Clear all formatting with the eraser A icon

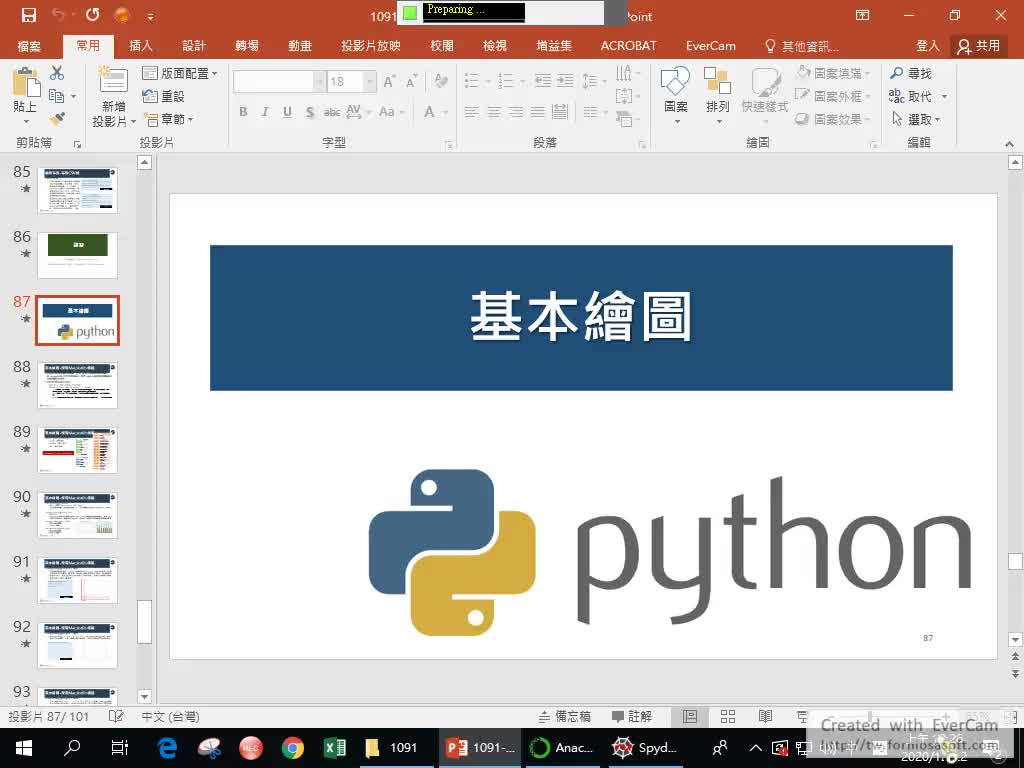pos(441,81)
